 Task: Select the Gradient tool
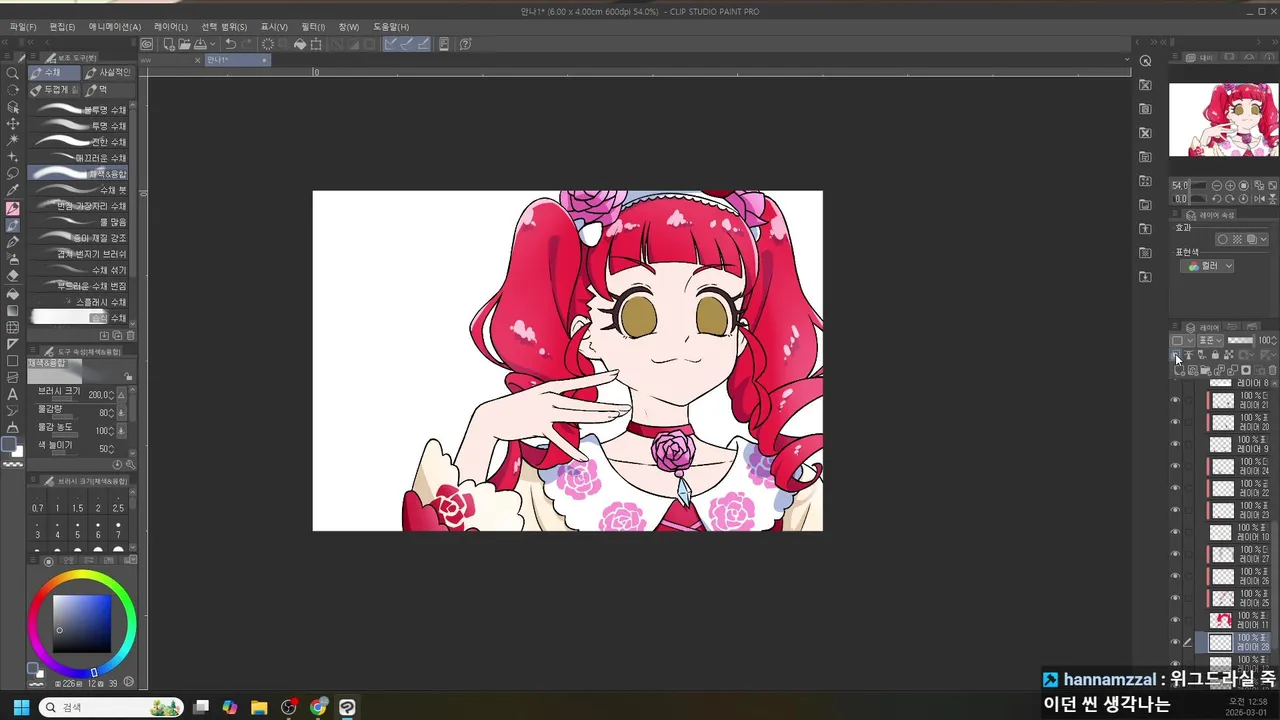pos(13,311)
